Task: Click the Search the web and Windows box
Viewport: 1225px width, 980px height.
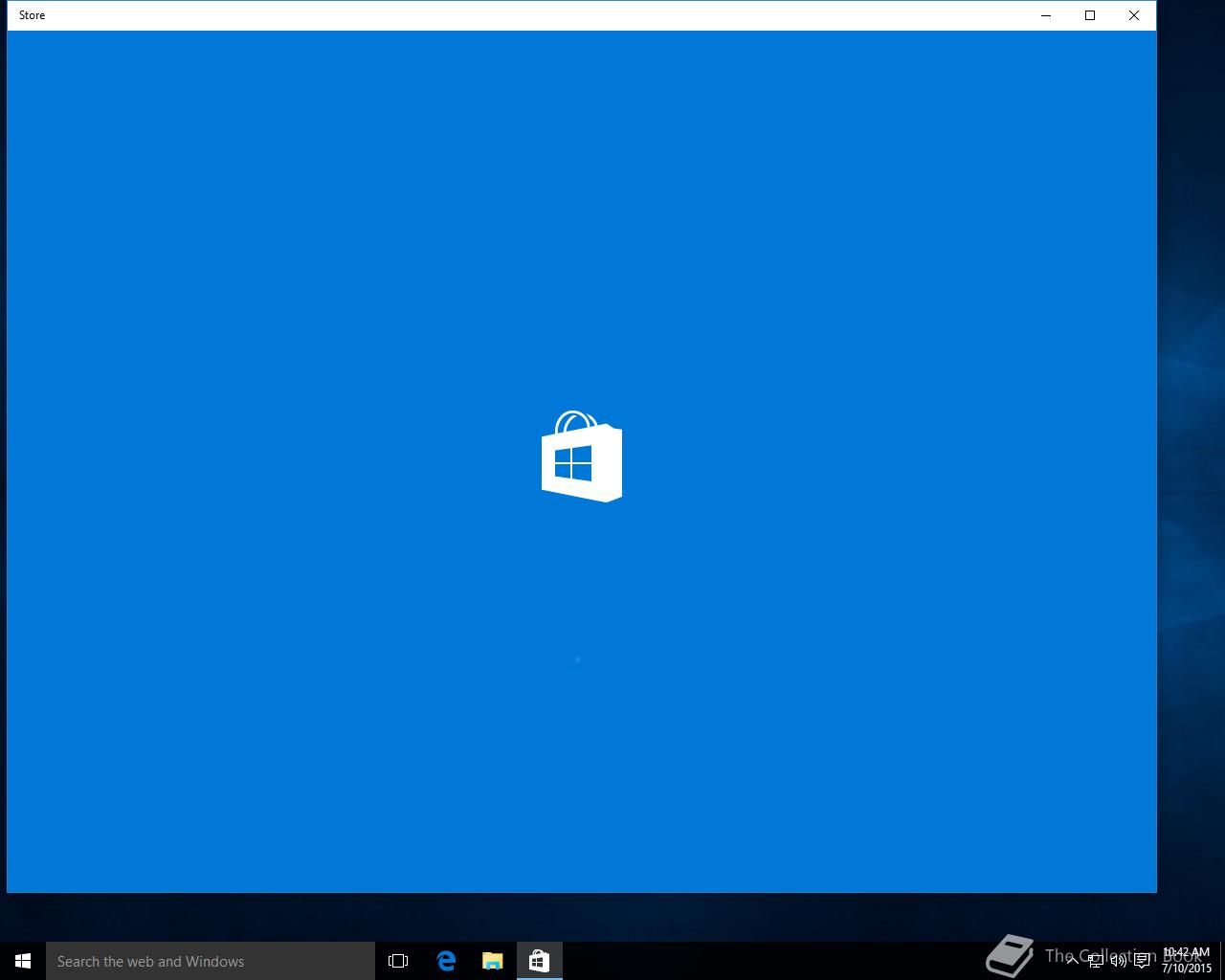Action: click(211, 961)
